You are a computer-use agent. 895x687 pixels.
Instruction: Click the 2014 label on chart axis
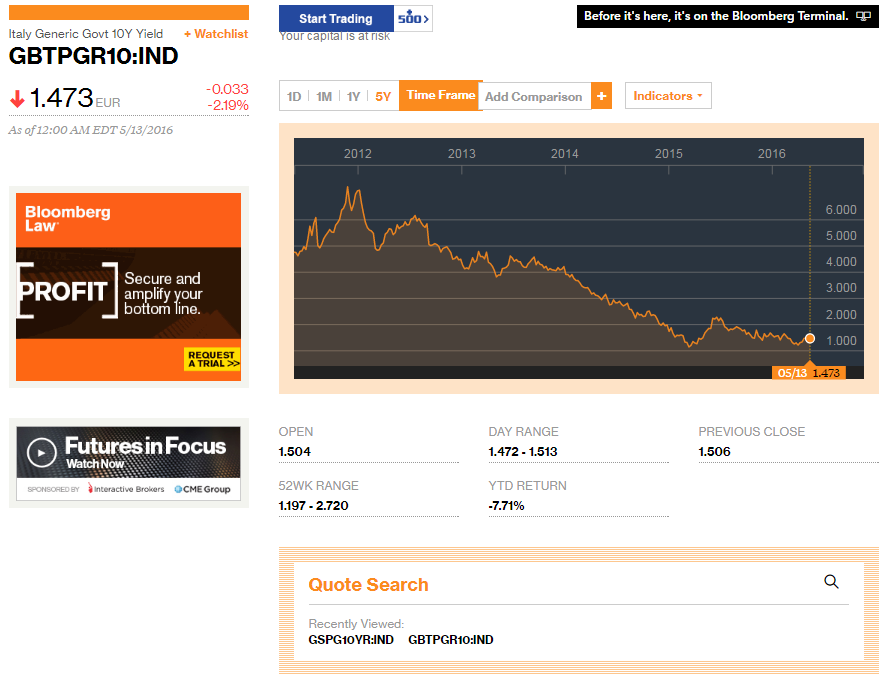point(565,153)
